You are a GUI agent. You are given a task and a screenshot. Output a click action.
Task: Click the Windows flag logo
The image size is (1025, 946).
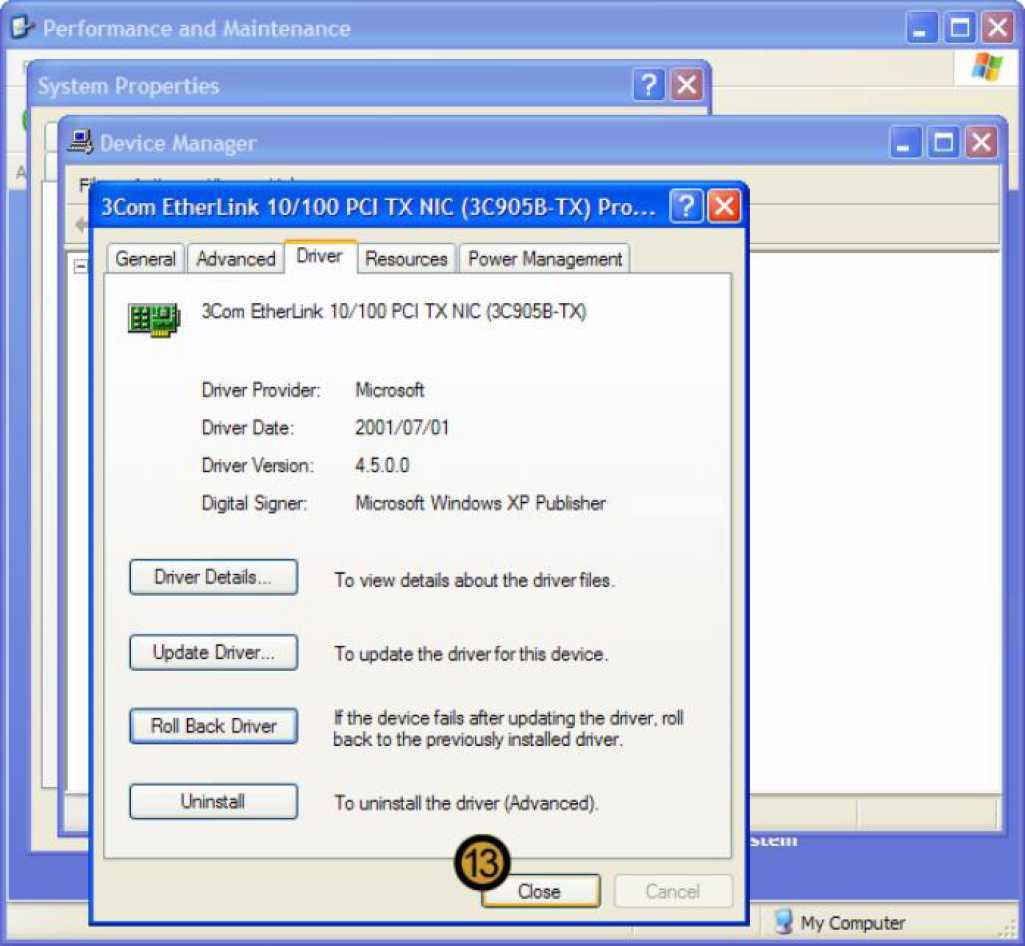986,67
